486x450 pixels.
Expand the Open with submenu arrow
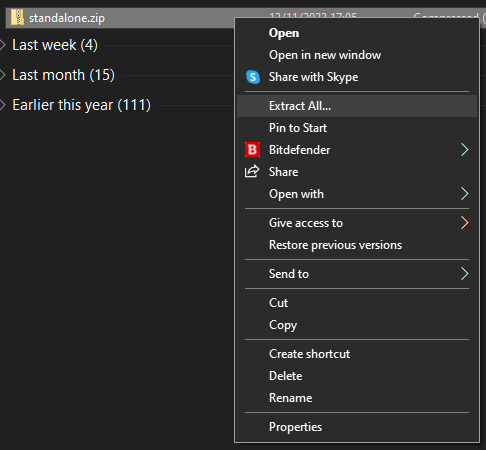click(x=465, y=194)
